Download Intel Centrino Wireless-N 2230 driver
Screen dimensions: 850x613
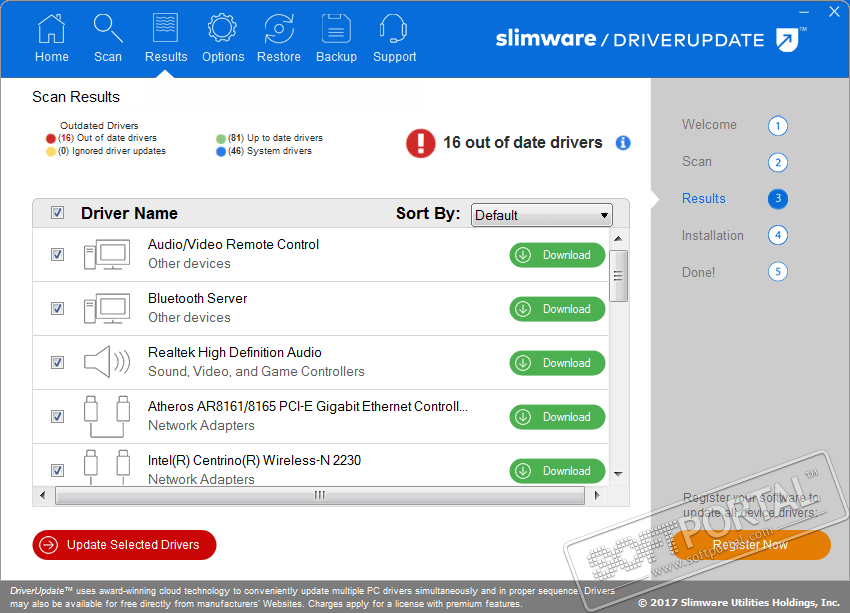click(557, 471)
